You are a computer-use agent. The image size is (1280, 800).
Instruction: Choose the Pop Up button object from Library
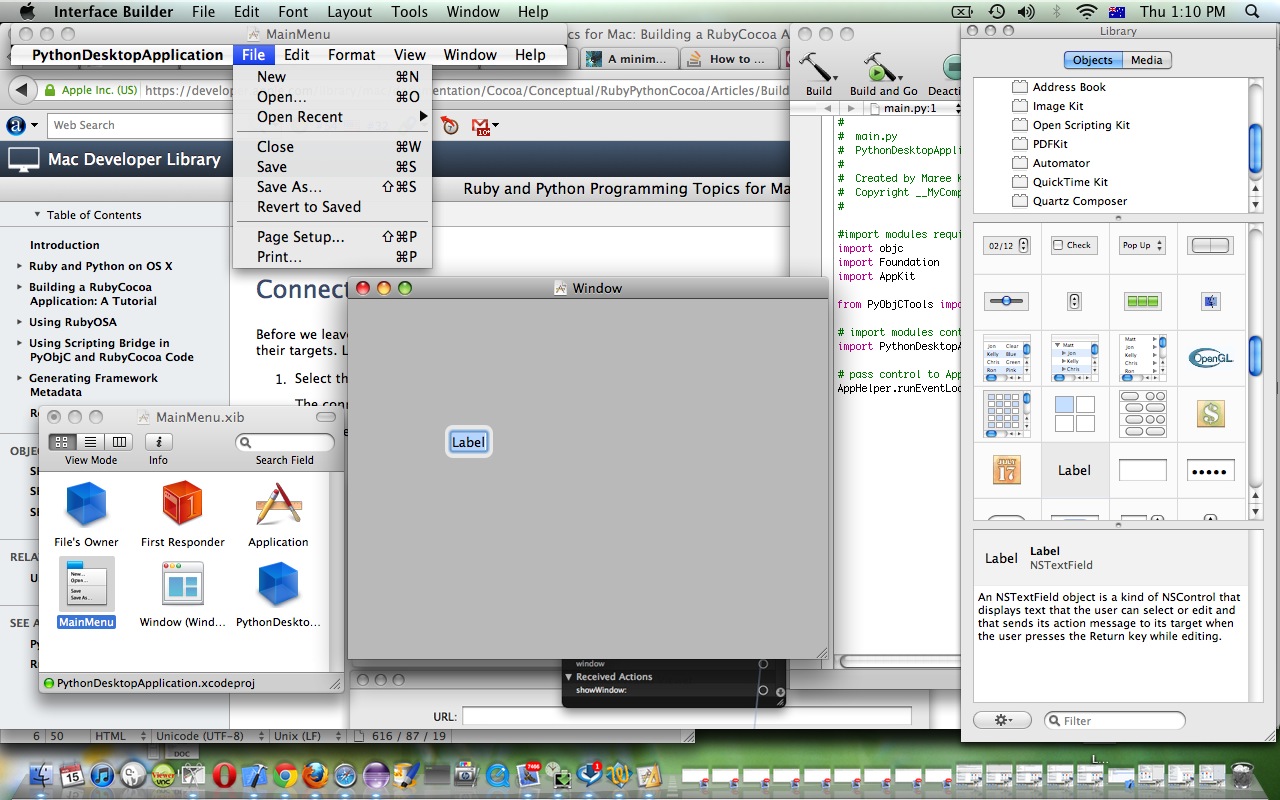(x=1141, y=244)
